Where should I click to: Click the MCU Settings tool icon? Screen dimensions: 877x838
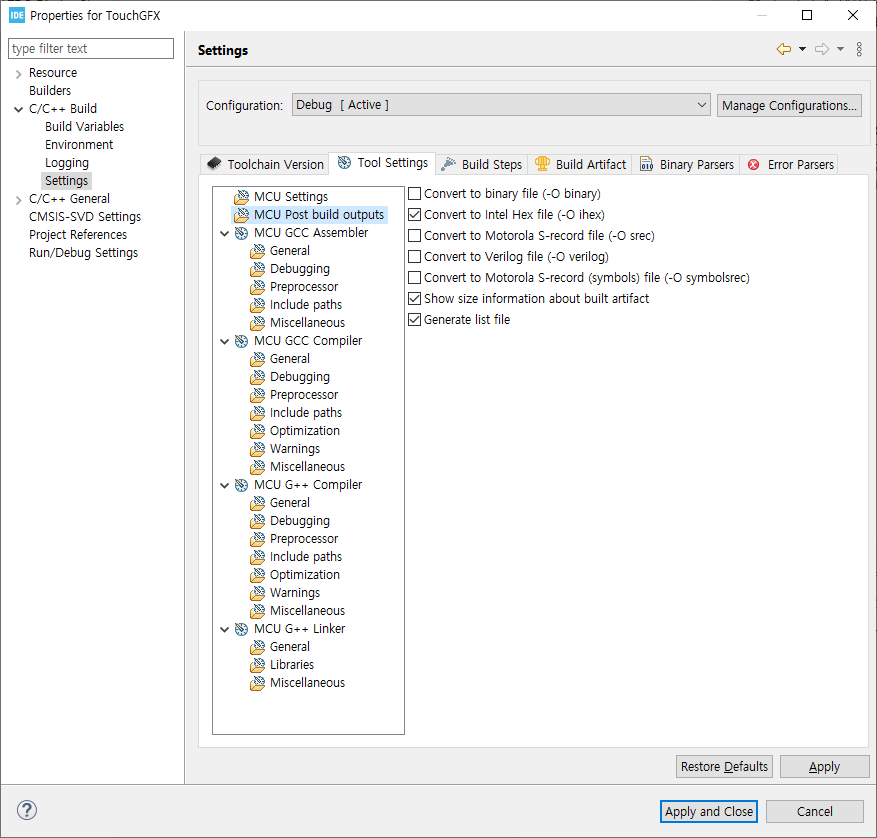click(242, 197)
